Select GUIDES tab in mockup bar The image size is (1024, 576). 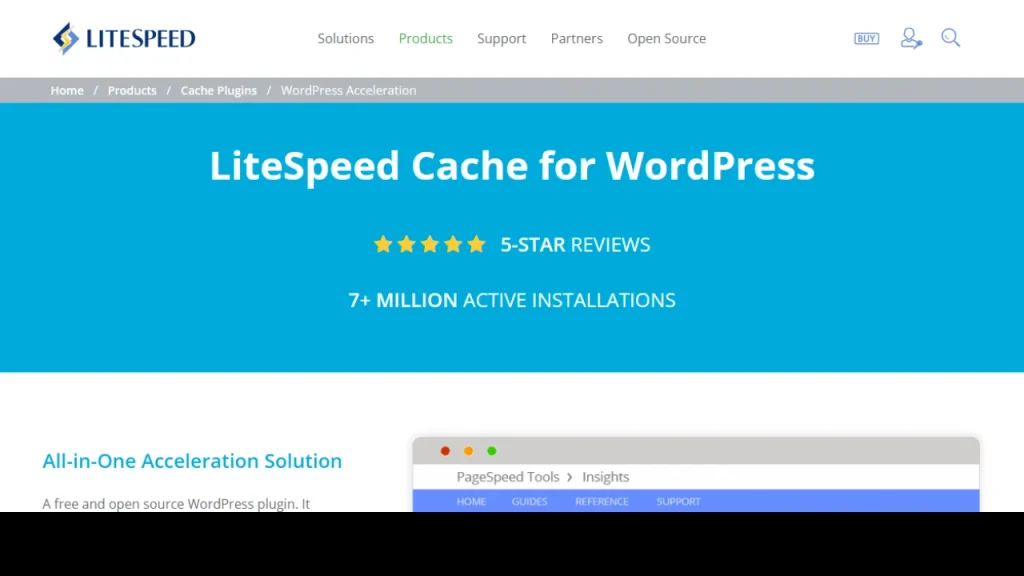pos(529,502)
